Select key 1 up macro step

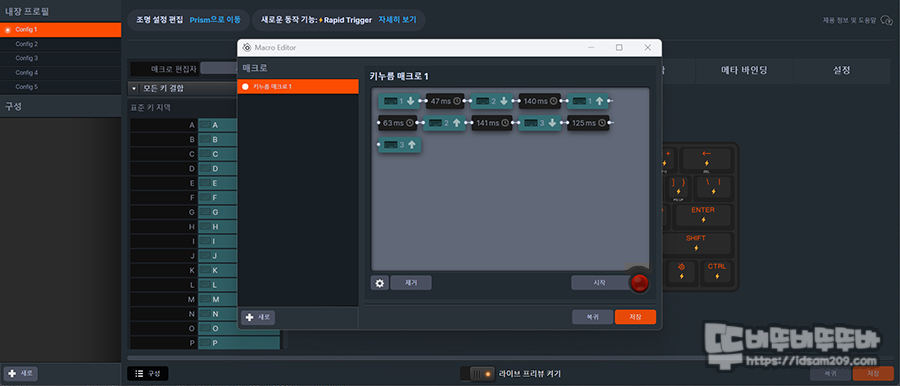pos(587,101)
